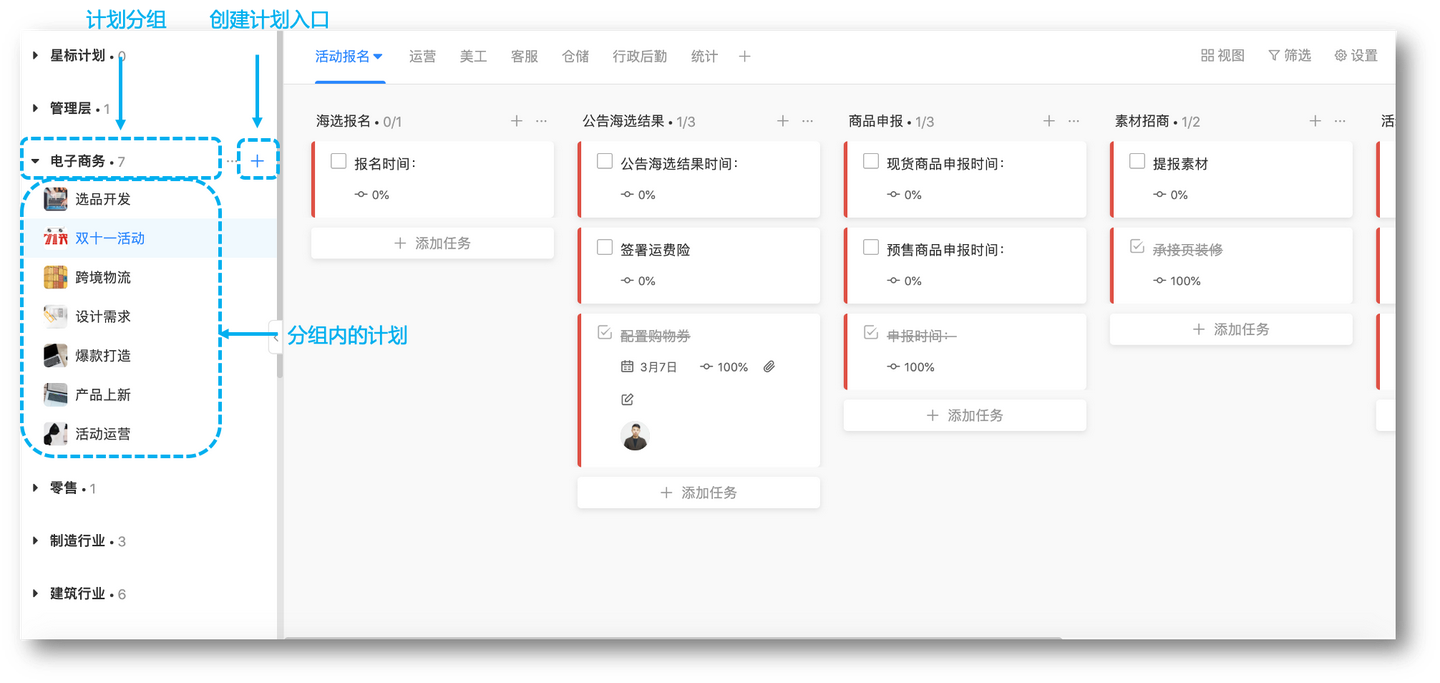Viewport: 1440px width, 683px height.
Task: Switch to the 客服 tab
Action: (524, 57)
